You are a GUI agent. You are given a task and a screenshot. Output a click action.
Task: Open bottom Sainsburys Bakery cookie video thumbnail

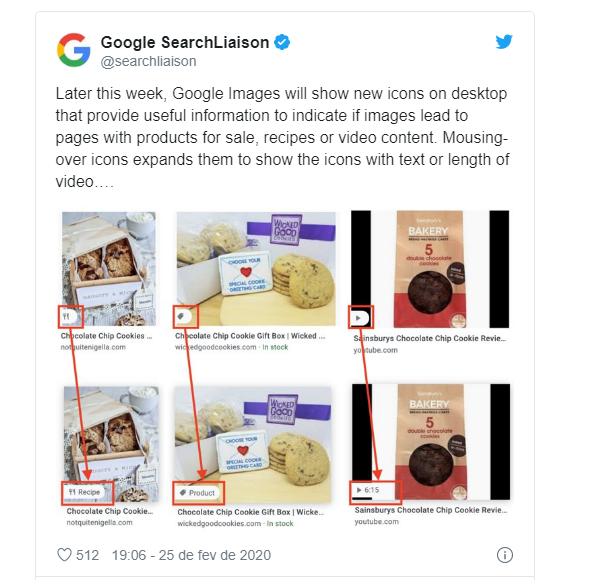(x=431, y=442)
